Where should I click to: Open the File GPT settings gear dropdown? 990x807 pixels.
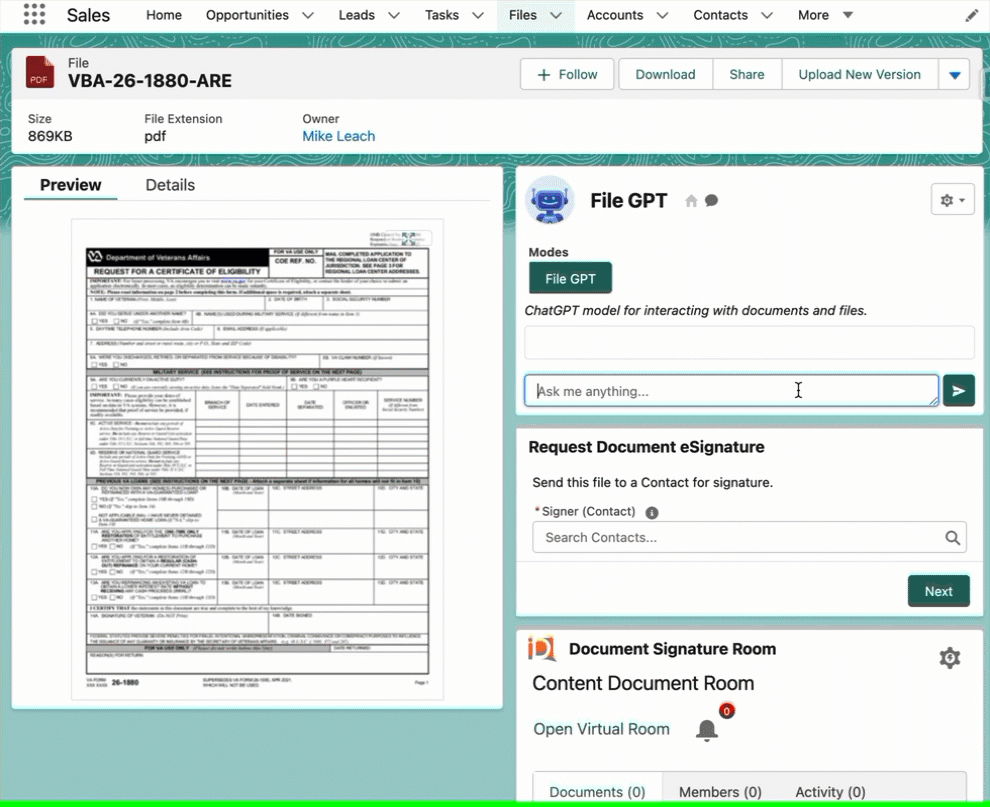pyautogui.click(x=952, y=200)
